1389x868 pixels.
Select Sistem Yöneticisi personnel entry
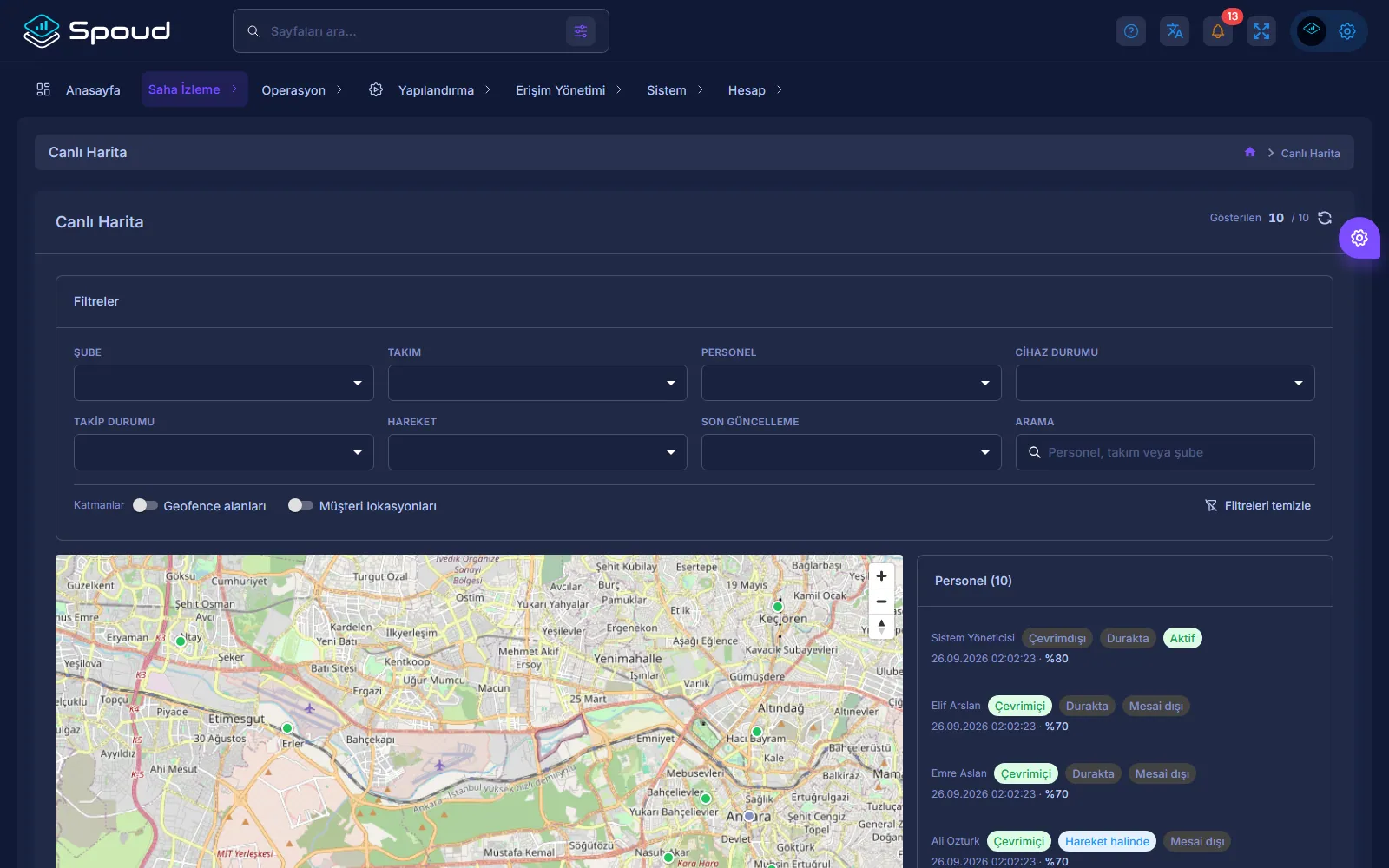(1125, 648)
